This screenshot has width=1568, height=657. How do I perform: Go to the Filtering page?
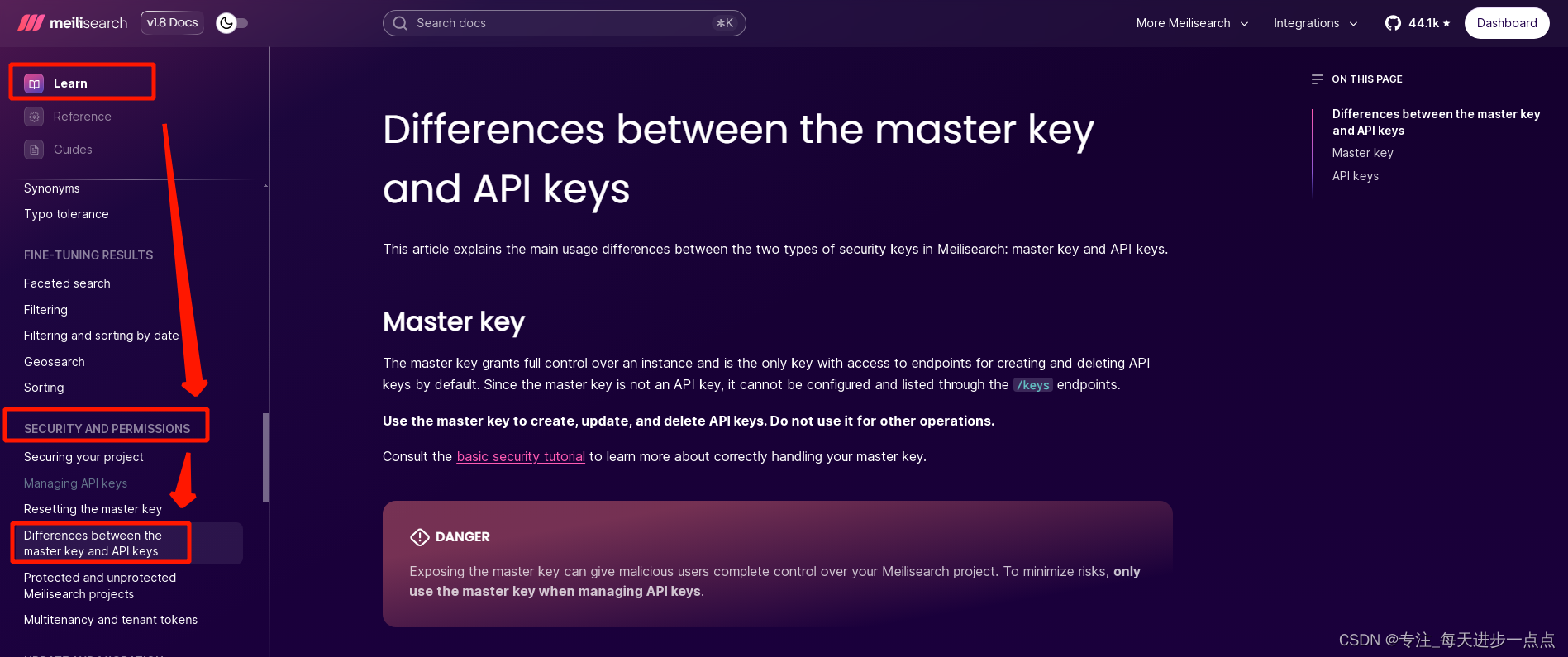45,310
